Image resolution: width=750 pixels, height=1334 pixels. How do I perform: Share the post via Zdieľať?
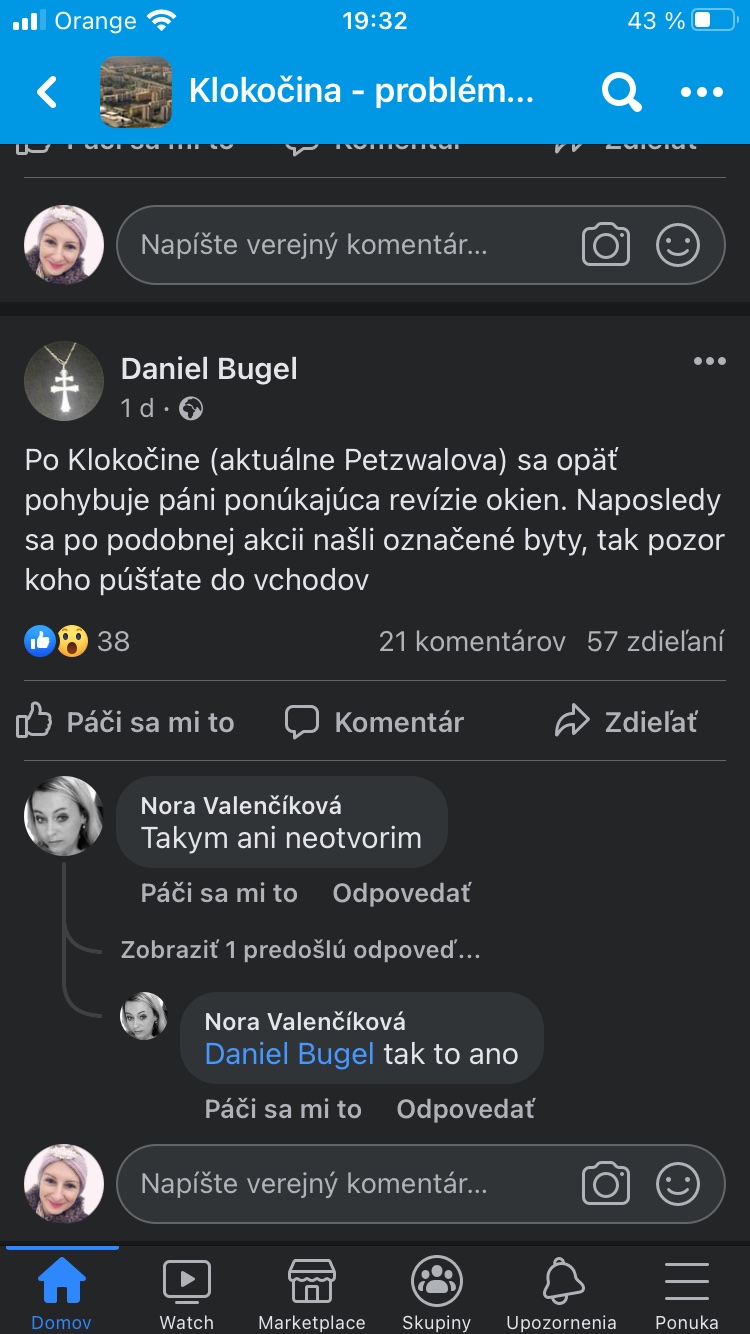click(x=627, y=722)
